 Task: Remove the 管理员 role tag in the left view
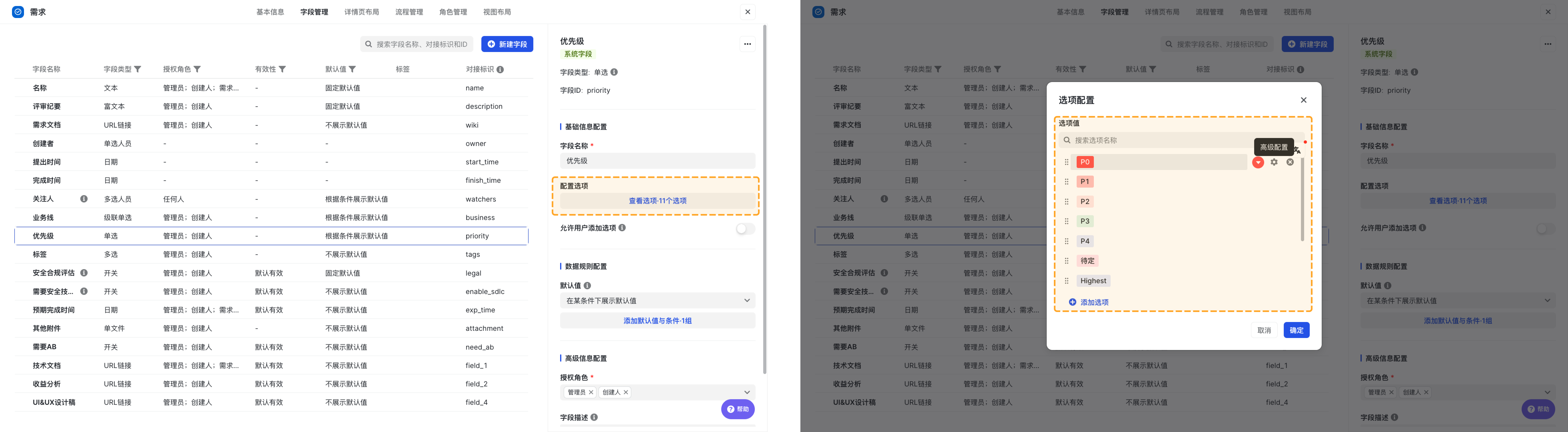(591, 392)
